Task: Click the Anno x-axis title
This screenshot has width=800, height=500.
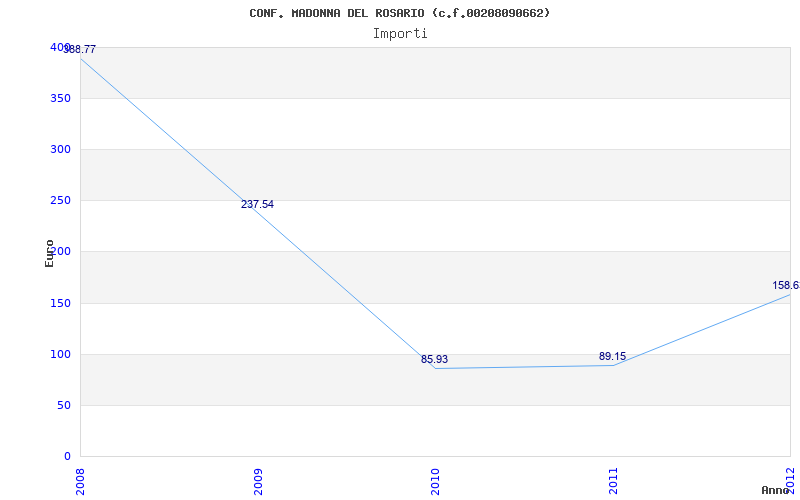Action: (775, 490)
